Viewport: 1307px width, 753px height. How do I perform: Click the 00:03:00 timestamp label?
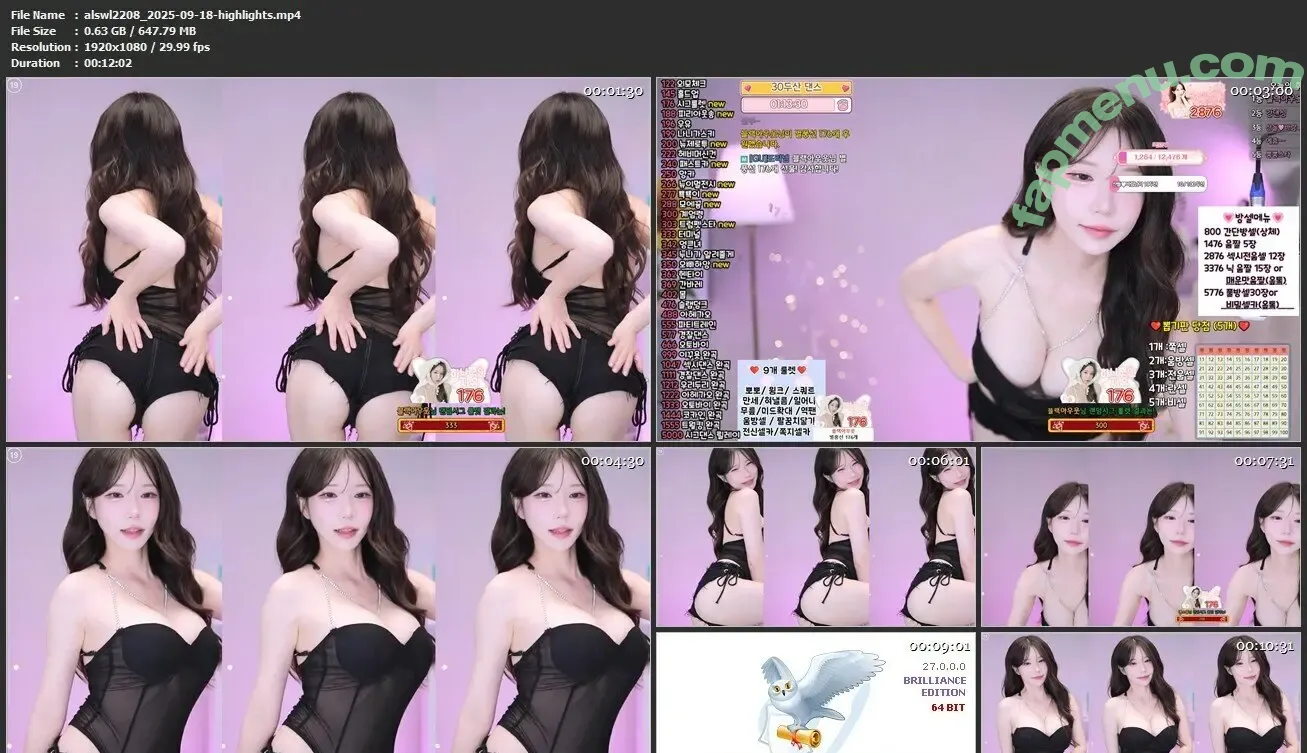click(1263, 91)
